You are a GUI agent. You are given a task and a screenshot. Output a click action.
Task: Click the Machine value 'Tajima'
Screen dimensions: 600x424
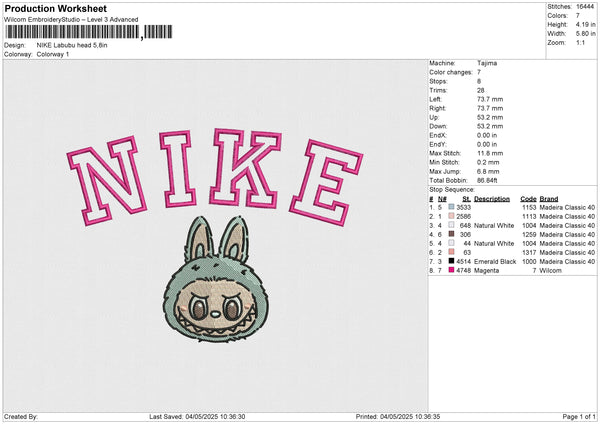click(x=487, y=63)
